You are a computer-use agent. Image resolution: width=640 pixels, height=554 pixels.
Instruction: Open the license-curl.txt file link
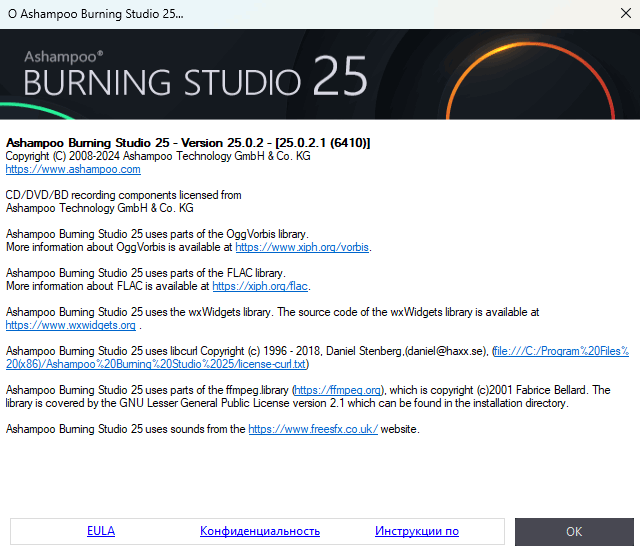(317, 357)
